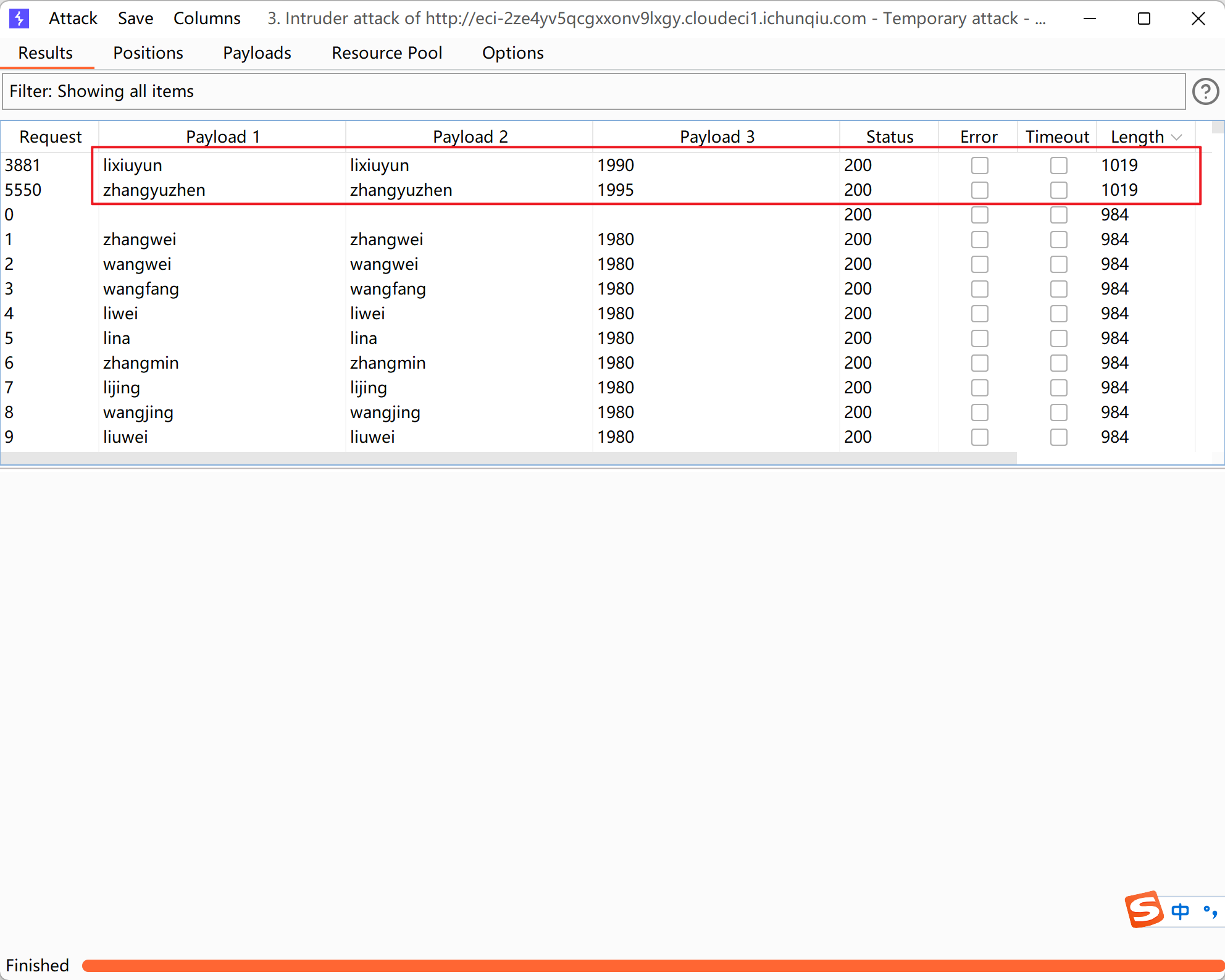Click the Filter: Showing all items bar
Image resolution: width=1225 pixels, height=980 pixels.
tap(593, 91)
